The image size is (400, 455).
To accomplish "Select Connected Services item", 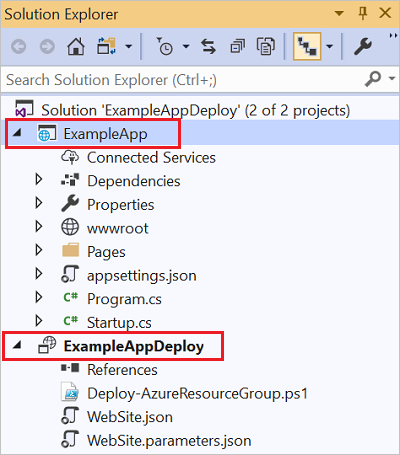I will pyautogui.click(x=151, y=158).
